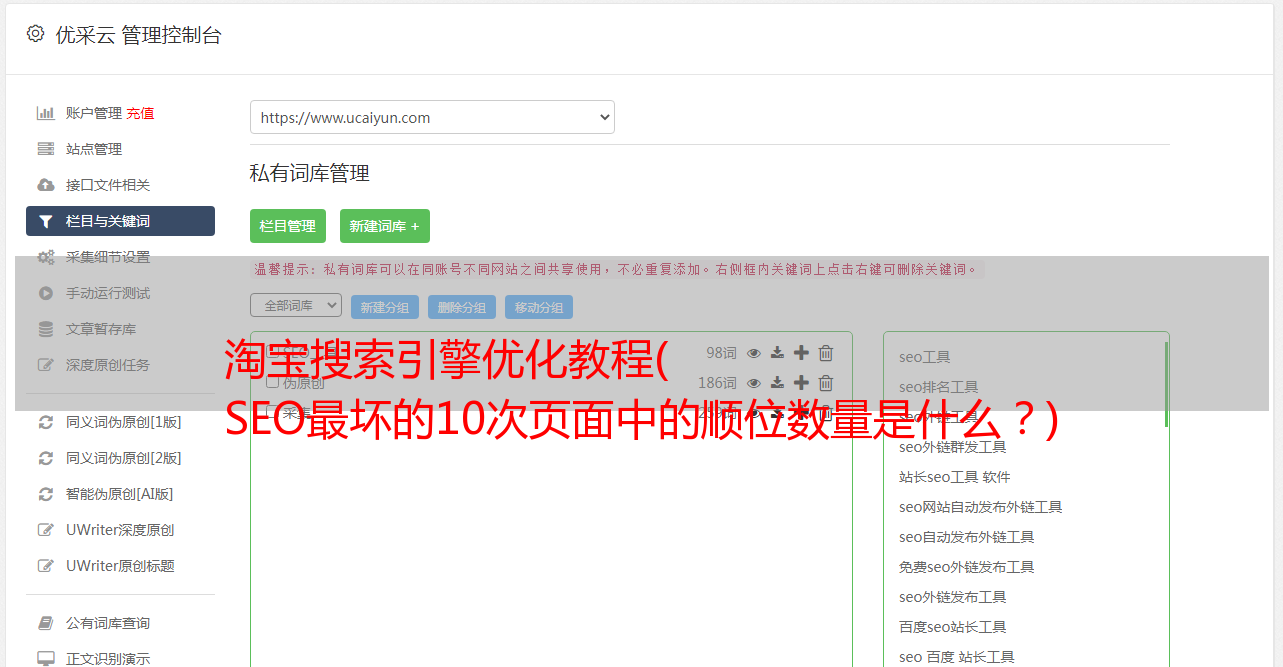Click the download icon in the 186词 row
The image size is (1283, 667).
pos(777,383)
